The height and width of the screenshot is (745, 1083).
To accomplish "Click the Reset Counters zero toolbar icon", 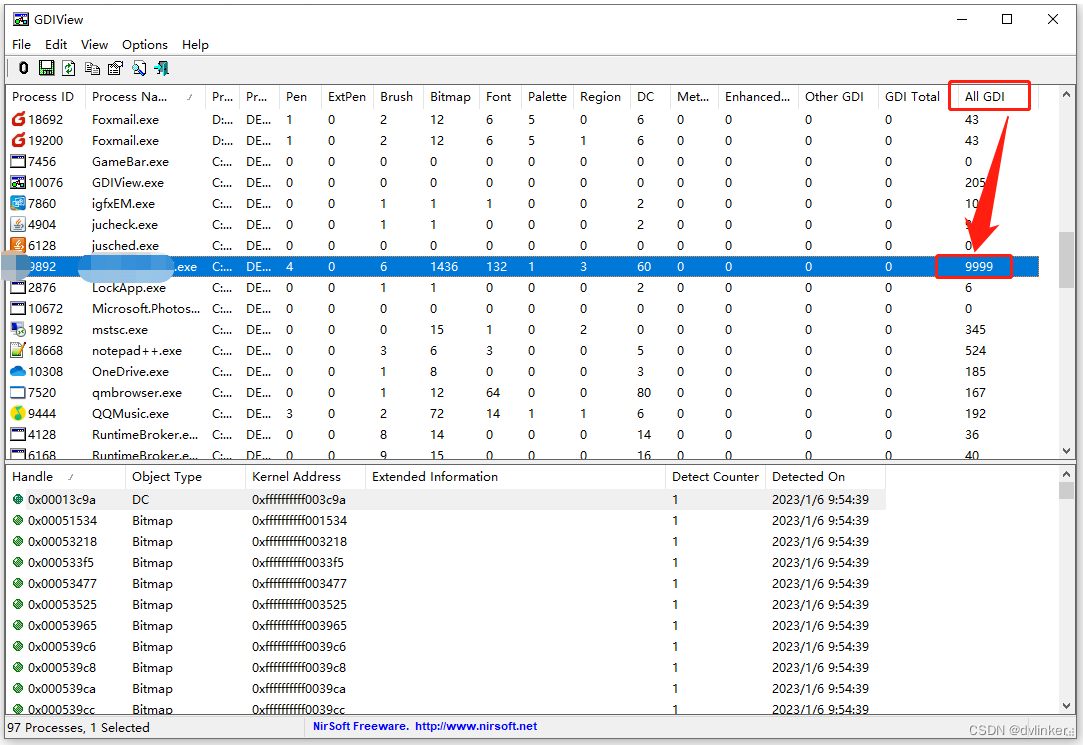I will pyautogui.click(x=23, y=68).
